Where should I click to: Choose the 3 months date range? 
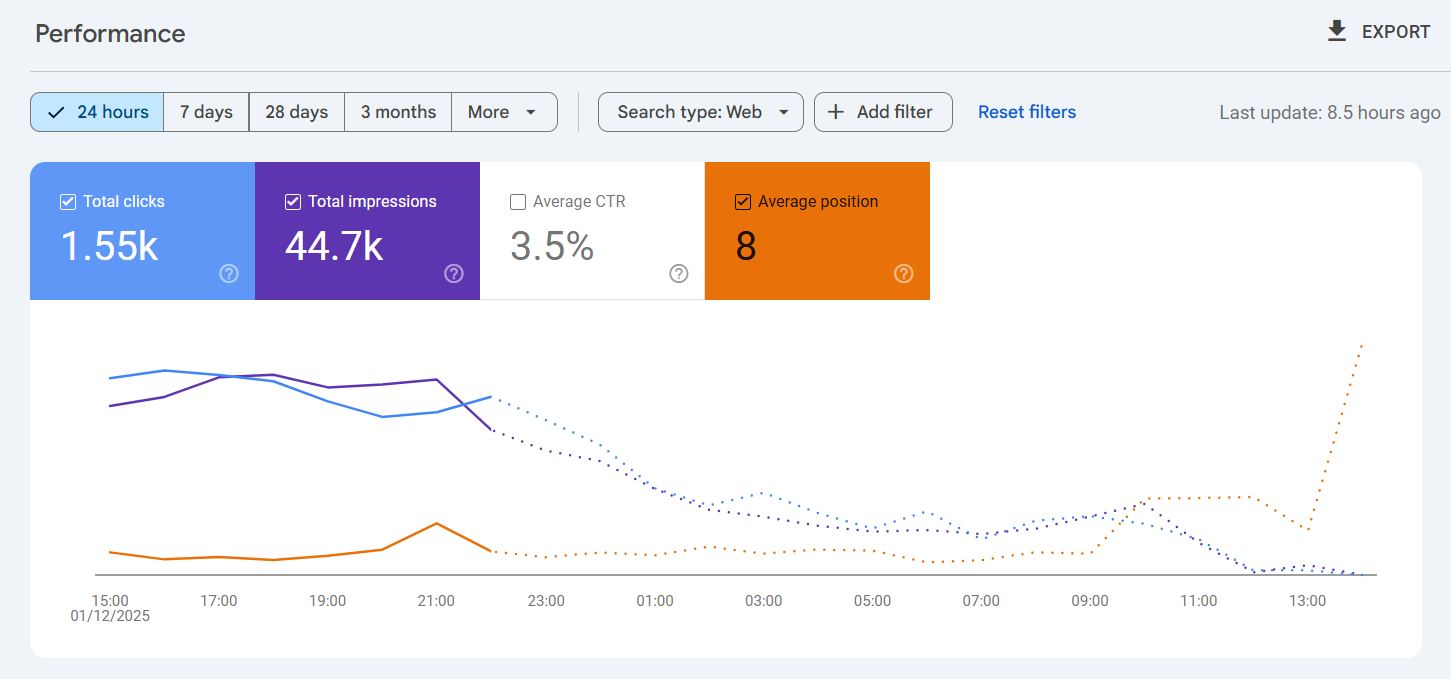(x=398, y=112)
